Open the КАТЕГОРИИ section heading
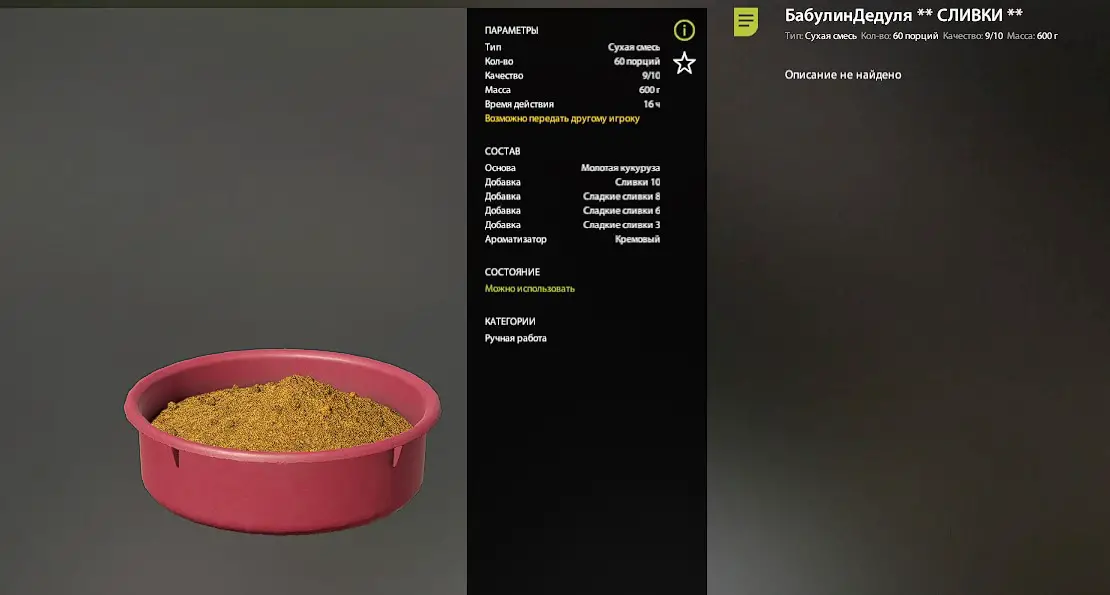 coord(510,322)
